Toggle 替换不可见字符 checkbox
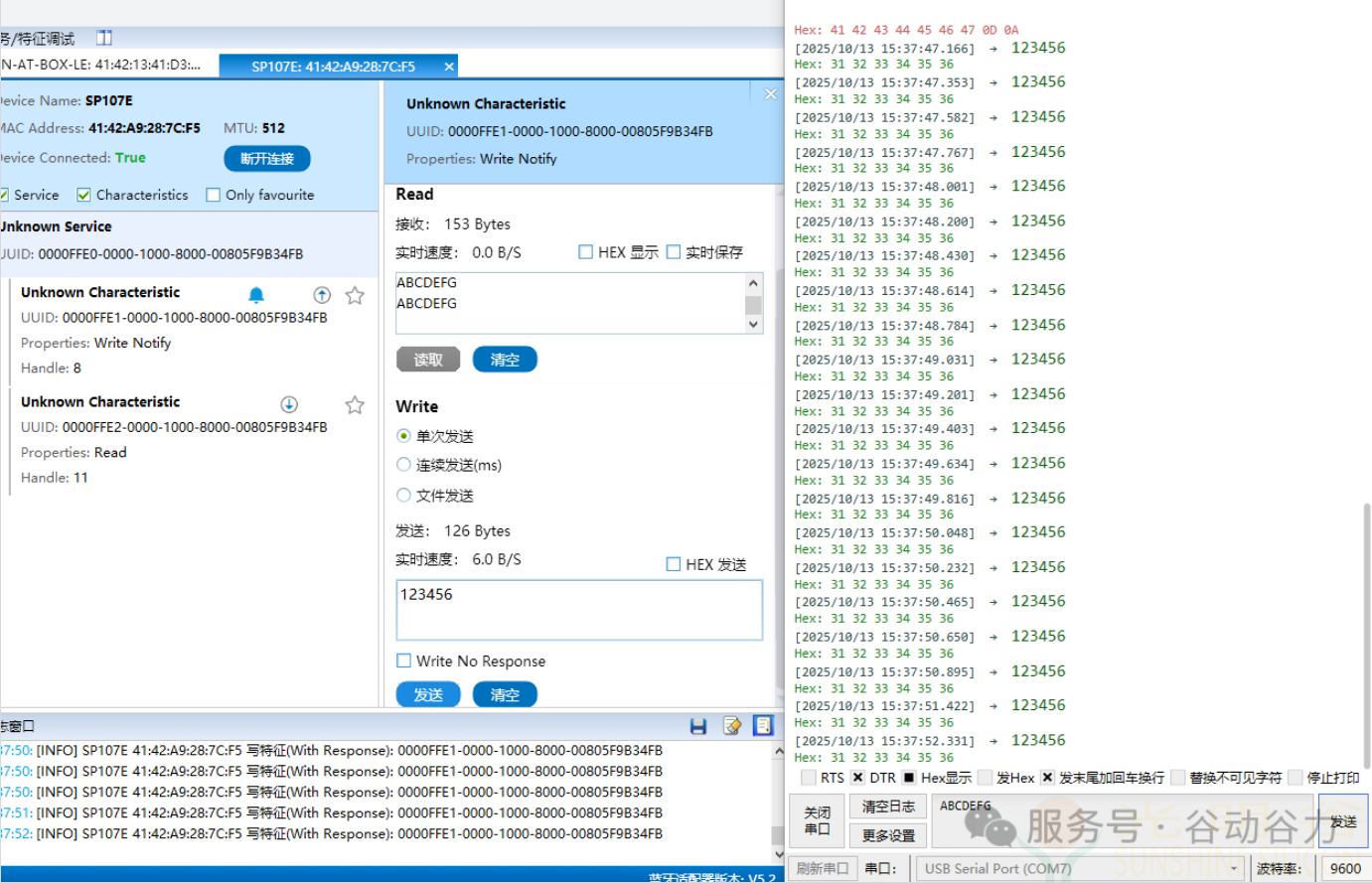1372x883 pixels. click(x=1178, y=778)
